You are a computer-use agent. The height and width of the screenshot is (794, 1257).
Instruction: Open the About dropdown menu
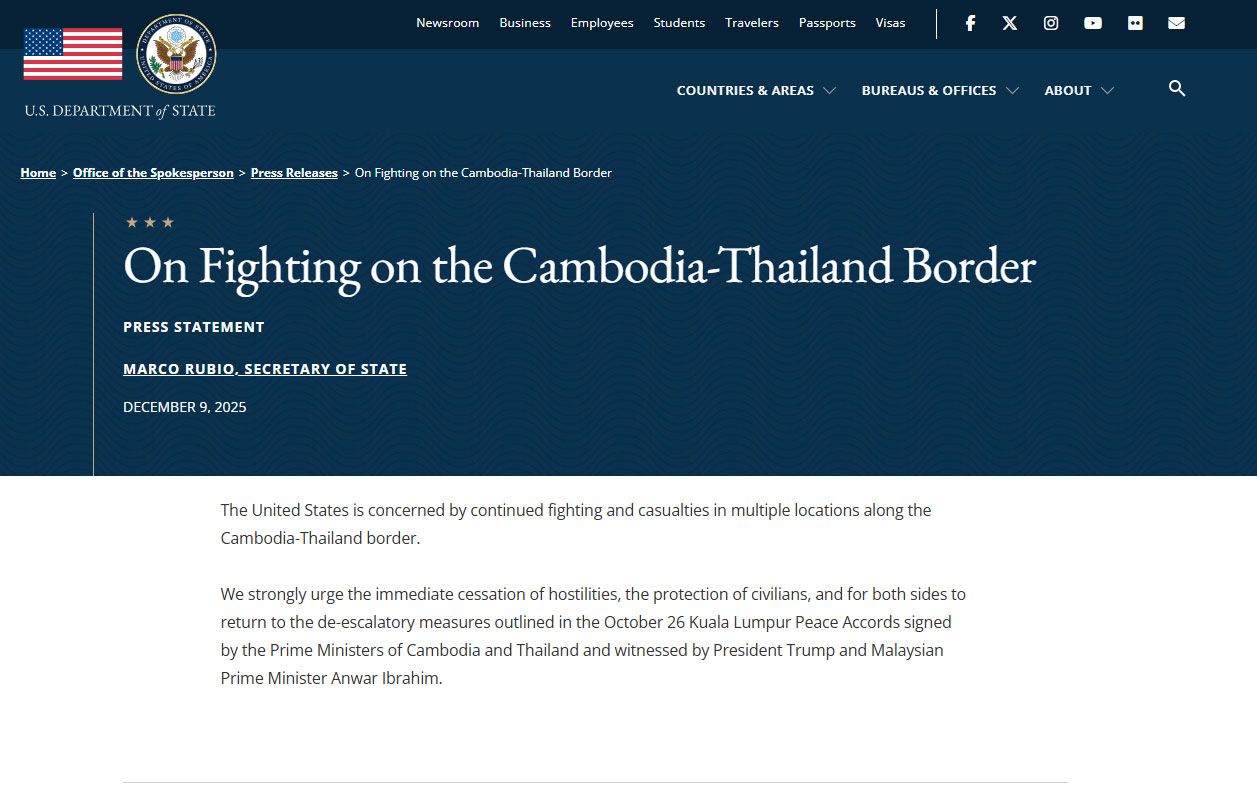(1079, 91)
